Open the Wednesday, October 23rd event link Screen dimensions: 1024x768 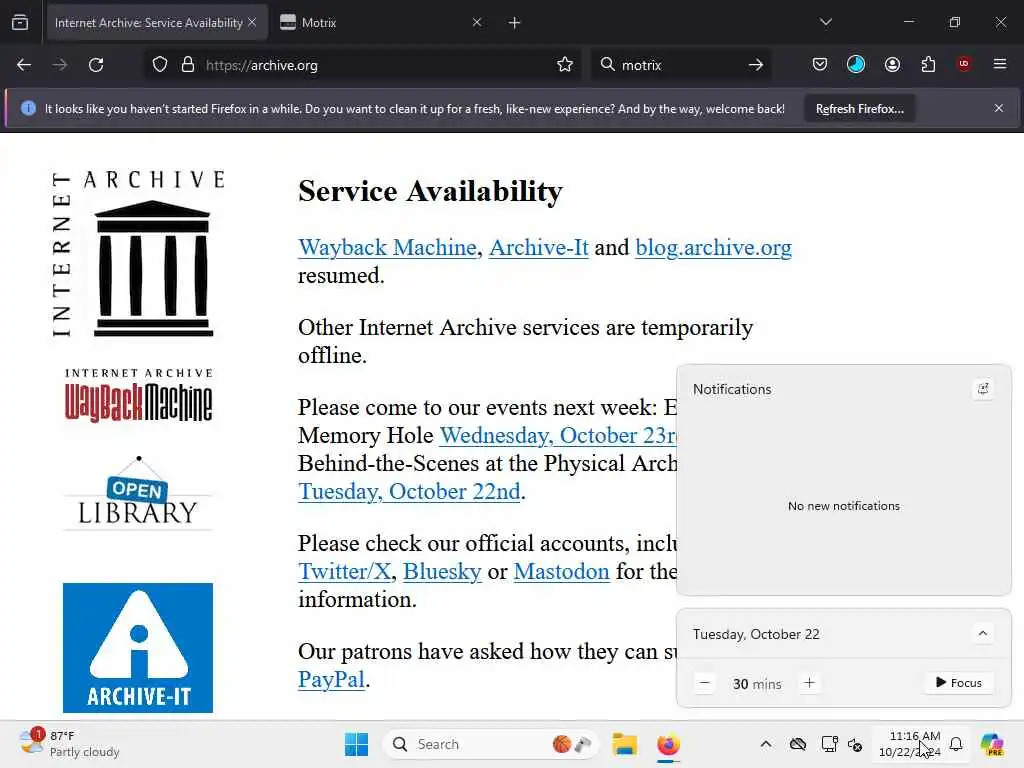(x=558, y=436)
